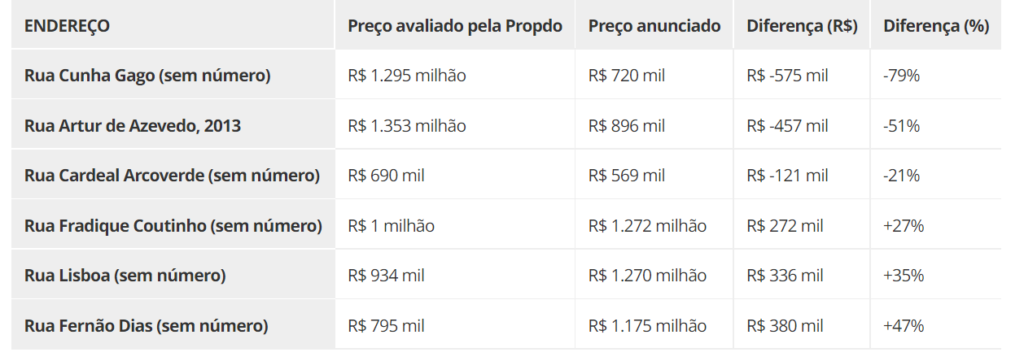Screen dimensions: 1024x361
Task: Select the Rua Fradique Coutinho address cell
Action: click(x=173, y=226)
